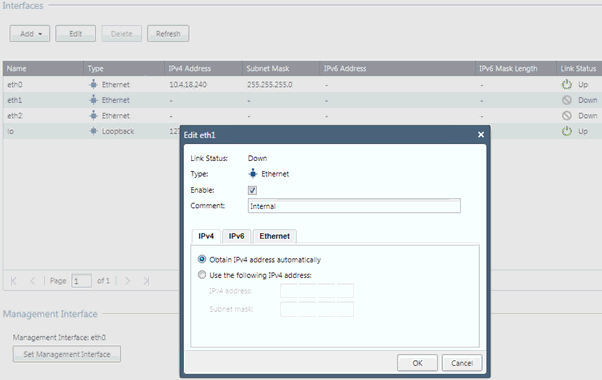Go to first page of interfaces table
Image resolution: width=602 pixels, height=380 pixels.
point(14,281)
